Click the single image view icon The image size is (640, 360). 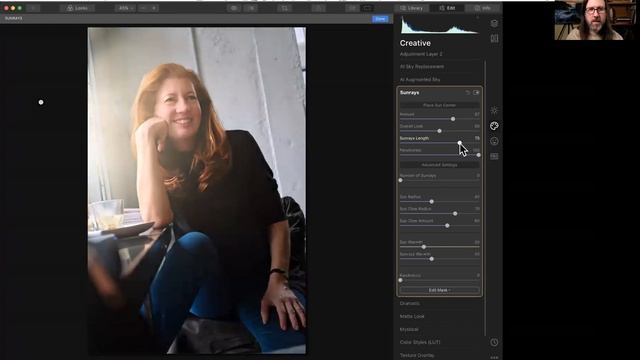point(367,8)
